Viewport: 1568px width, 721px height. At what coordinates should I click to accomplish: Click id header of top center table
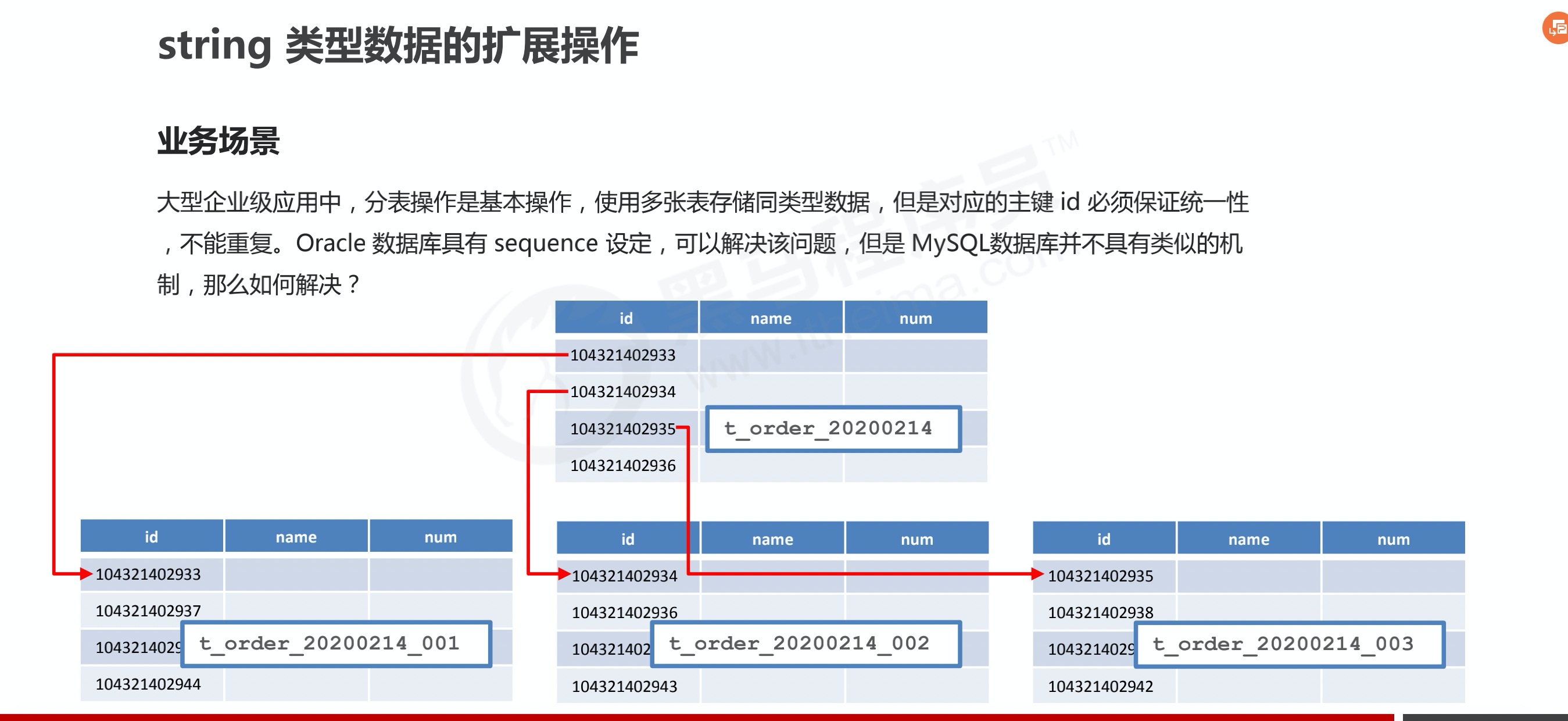pyautogui.click(x=626, y=319)
